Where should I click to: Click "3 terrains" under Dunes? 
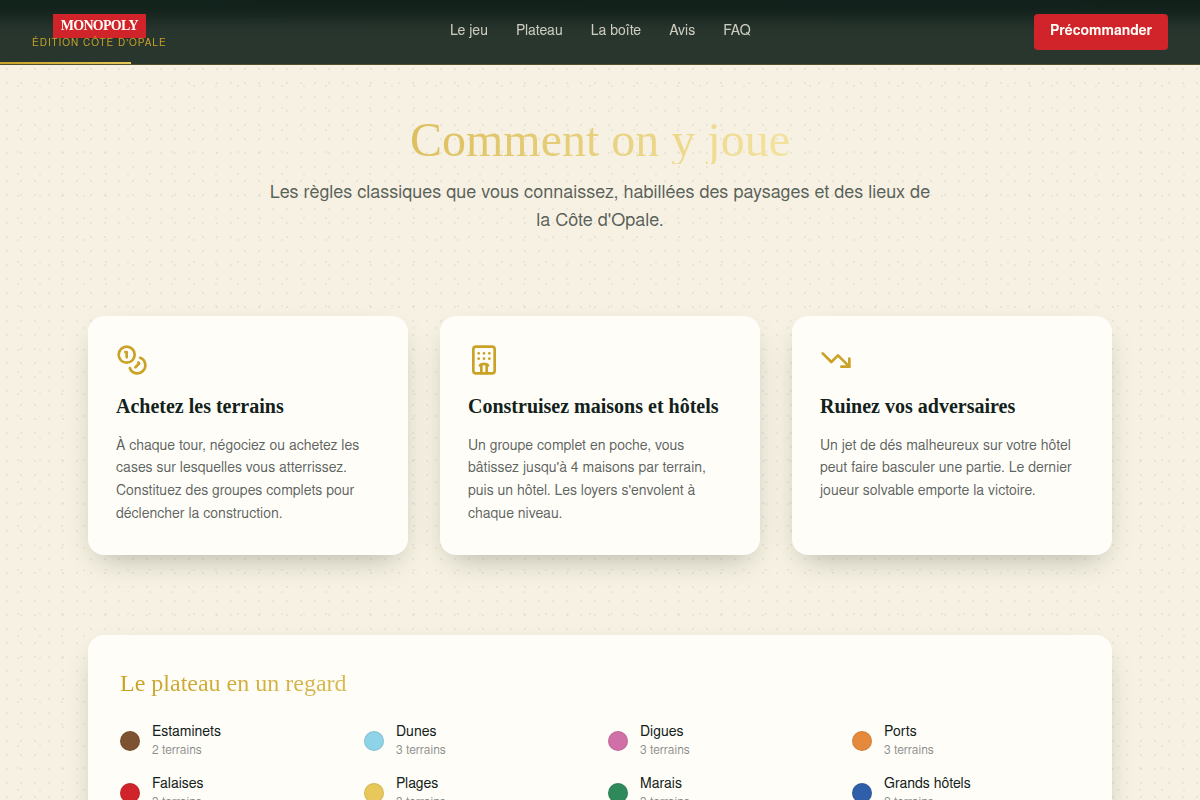pyautogui.click(x=421, y=750)
